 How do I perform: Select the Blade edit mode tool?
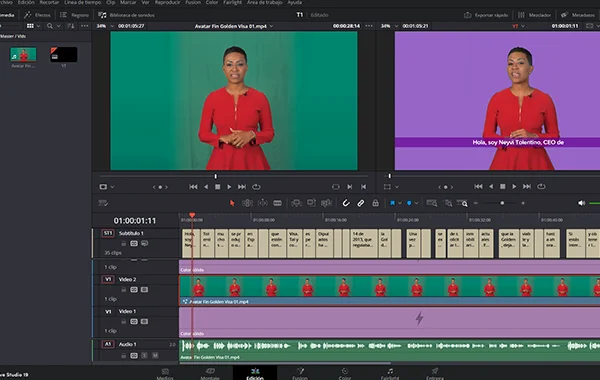tap(277, 203)
